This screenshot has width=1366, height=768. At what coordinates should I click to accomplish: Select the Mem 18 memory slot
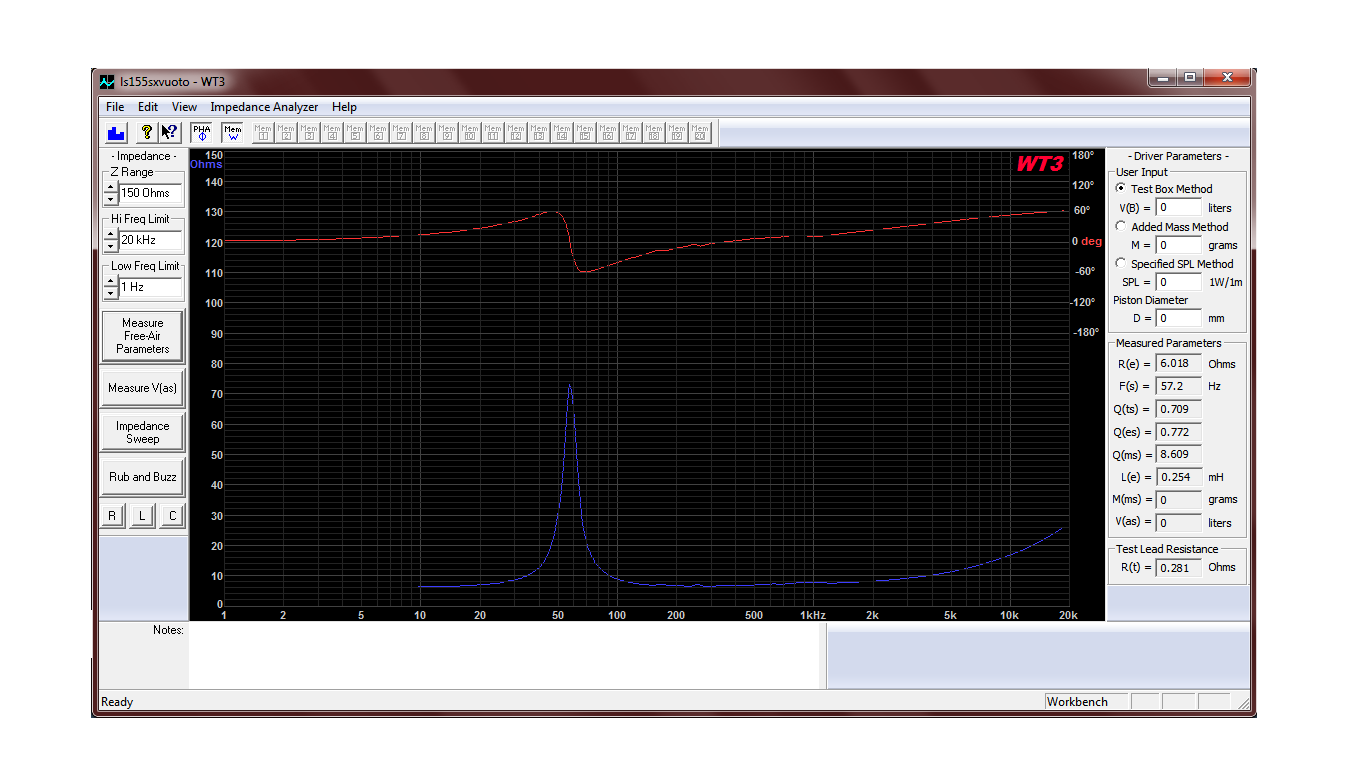pos(654,132)
